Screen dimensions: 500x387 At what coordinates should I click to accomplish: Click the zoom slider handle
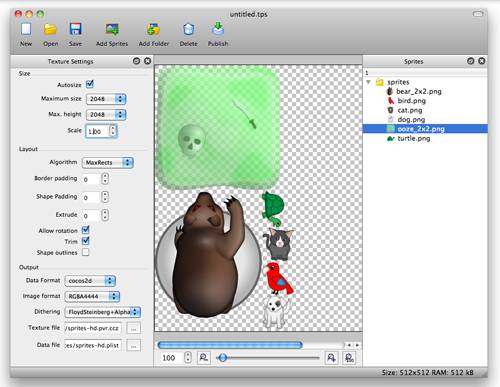223,358
